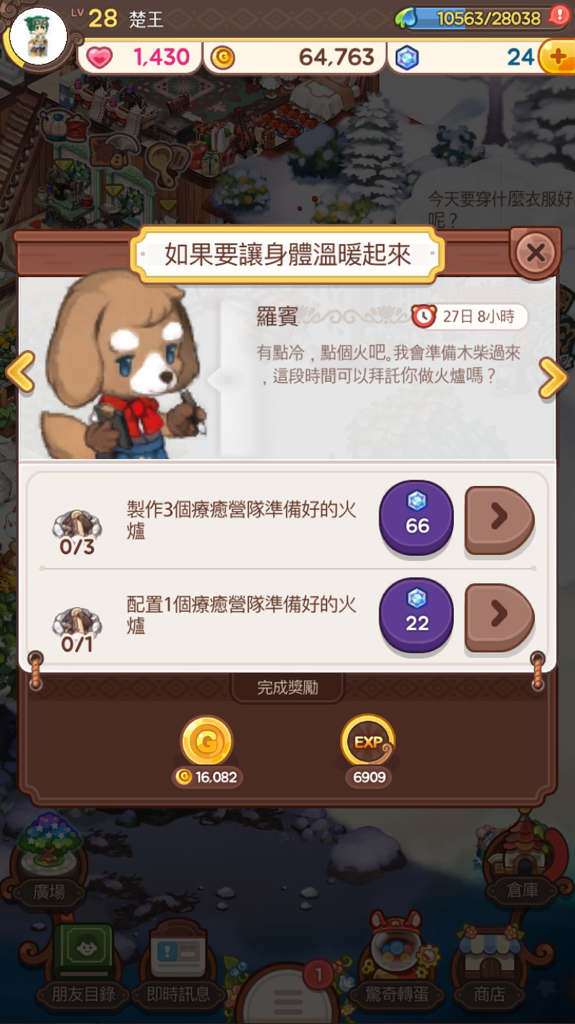This screenshot has height=1024, width=575.
Task: Go to the previous quest arrow
Action: point(20,372)
